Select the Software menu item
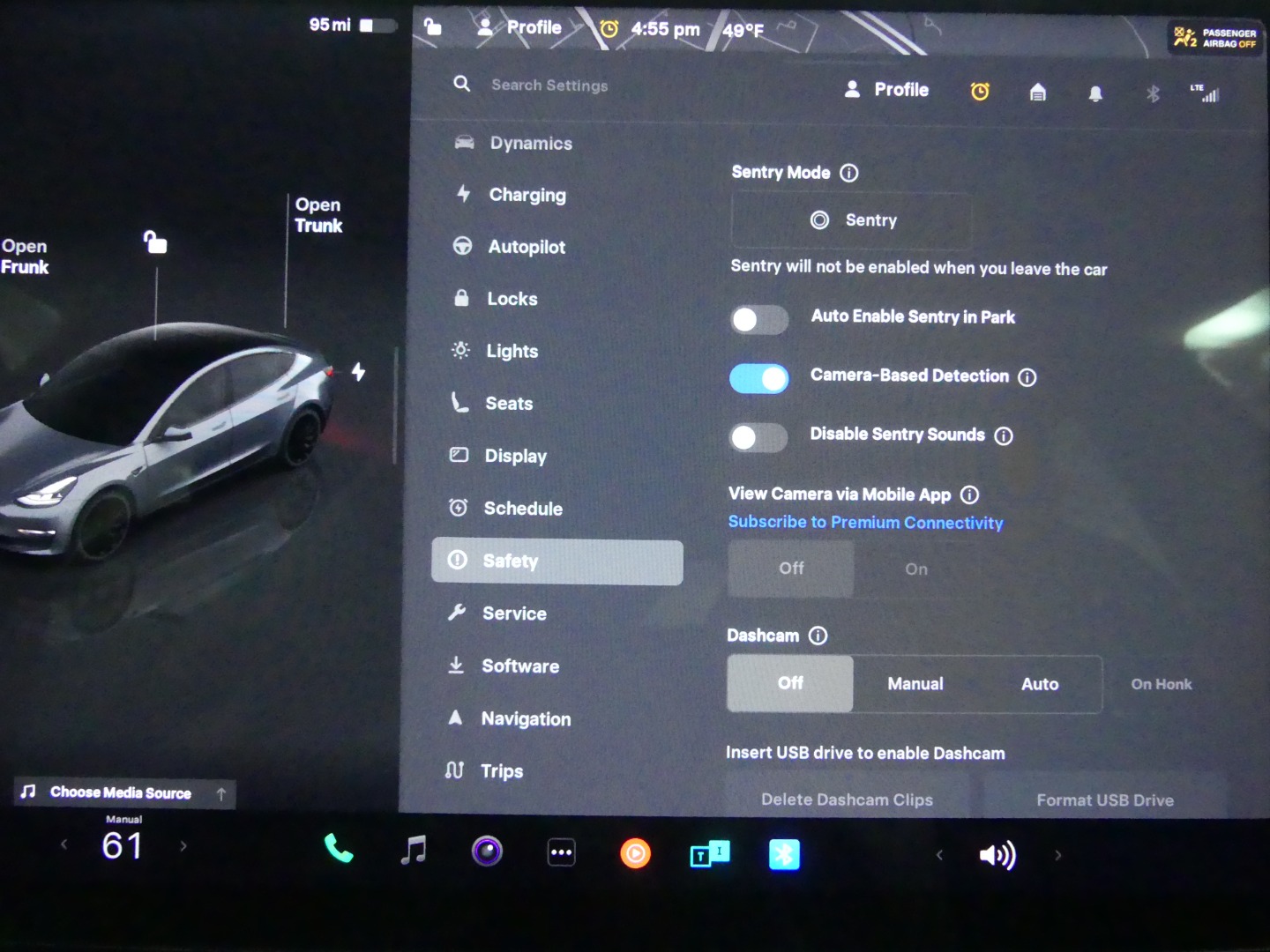The height and width of the screenshot is (952, 1270). [x=519, y=666]
